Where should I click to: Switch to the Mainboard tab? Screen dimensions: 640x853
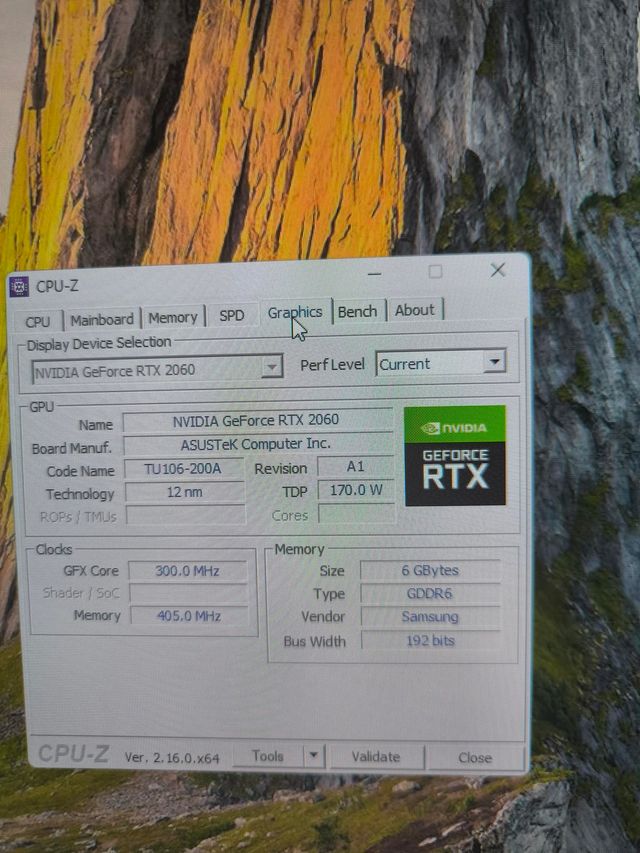[x=102, y=319]
